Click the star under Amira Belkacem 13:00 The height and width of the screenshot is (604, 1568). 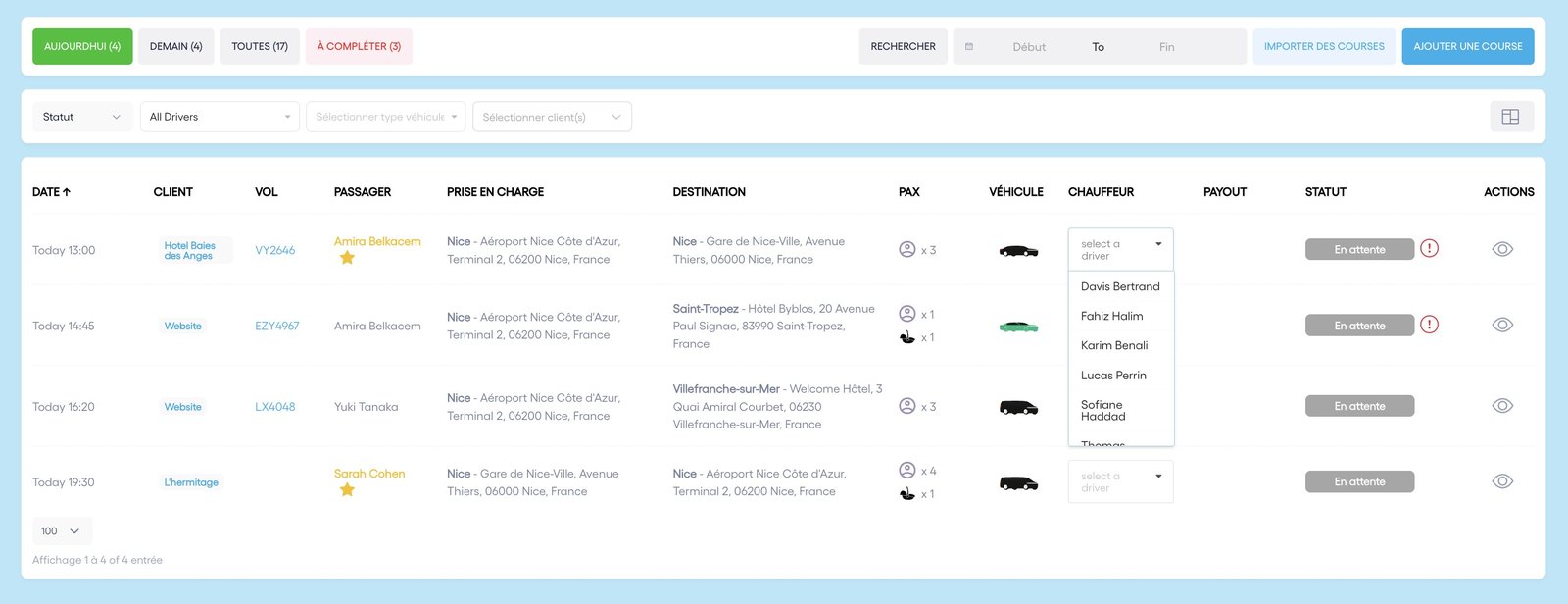tap(347, 258)
